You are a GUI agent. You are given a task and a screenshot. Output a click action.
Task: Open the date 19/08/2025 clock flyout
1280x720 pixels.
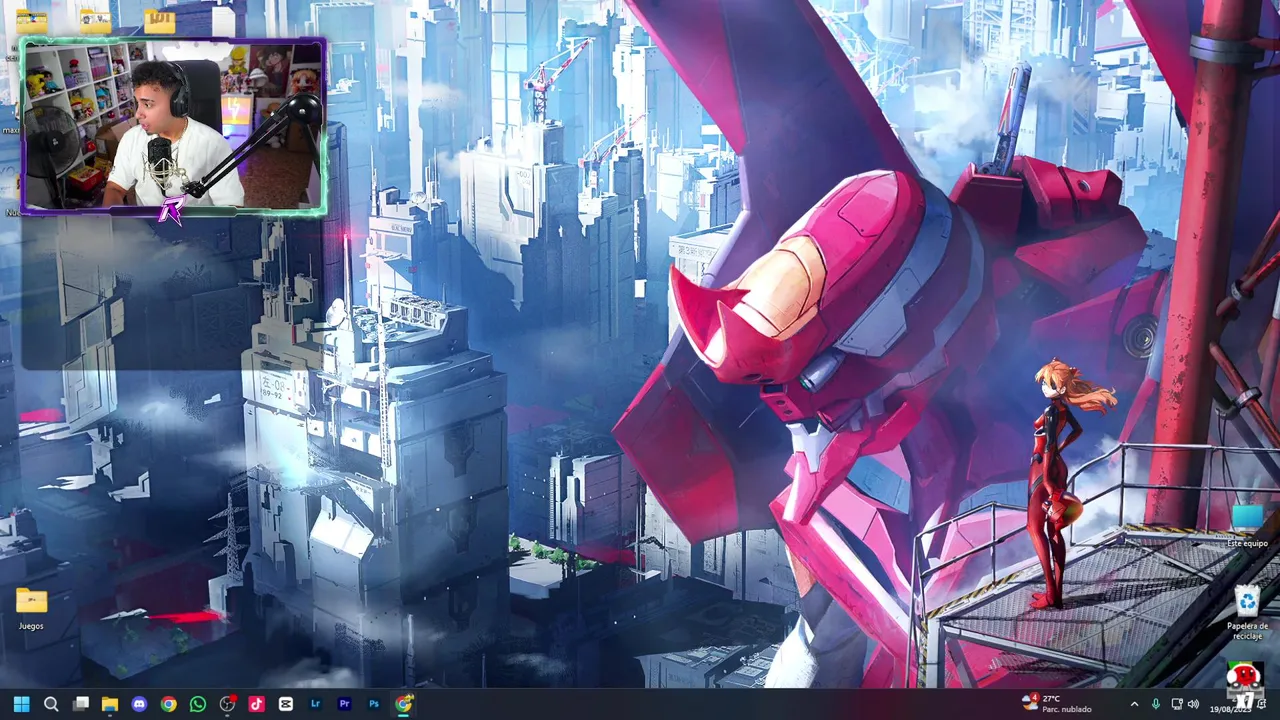coord(1230,708)
